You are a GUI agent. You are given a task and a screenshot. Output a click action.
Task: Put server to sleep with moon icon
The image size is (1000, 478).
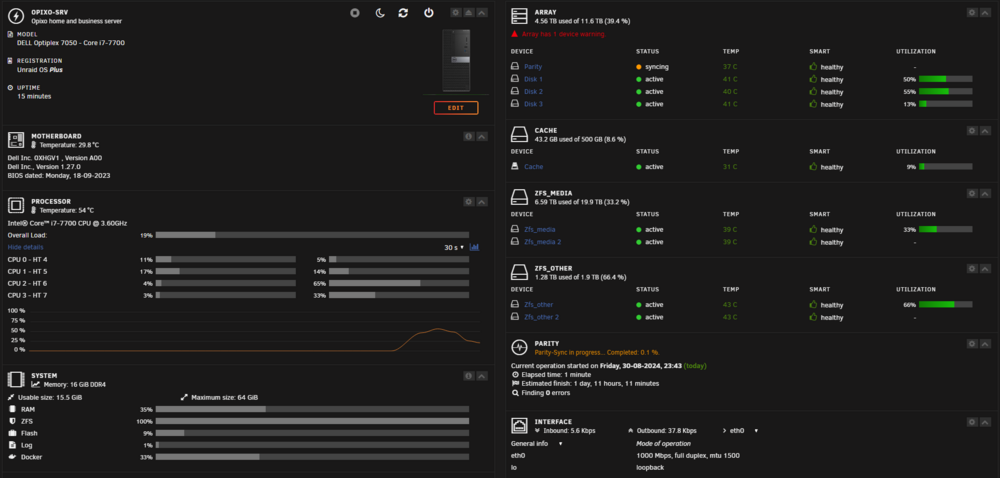(x=380, y=13)
